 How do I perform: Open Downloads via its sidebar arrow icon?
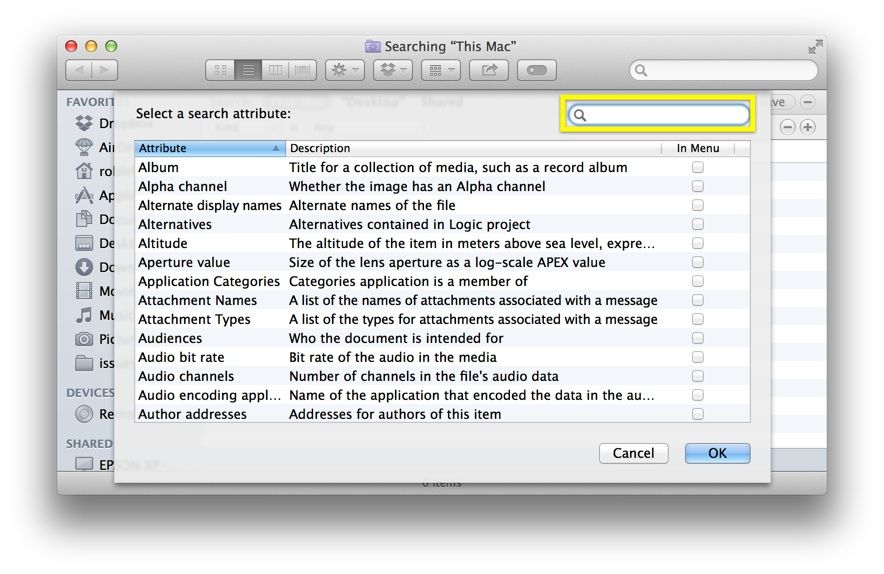(84, 267)
